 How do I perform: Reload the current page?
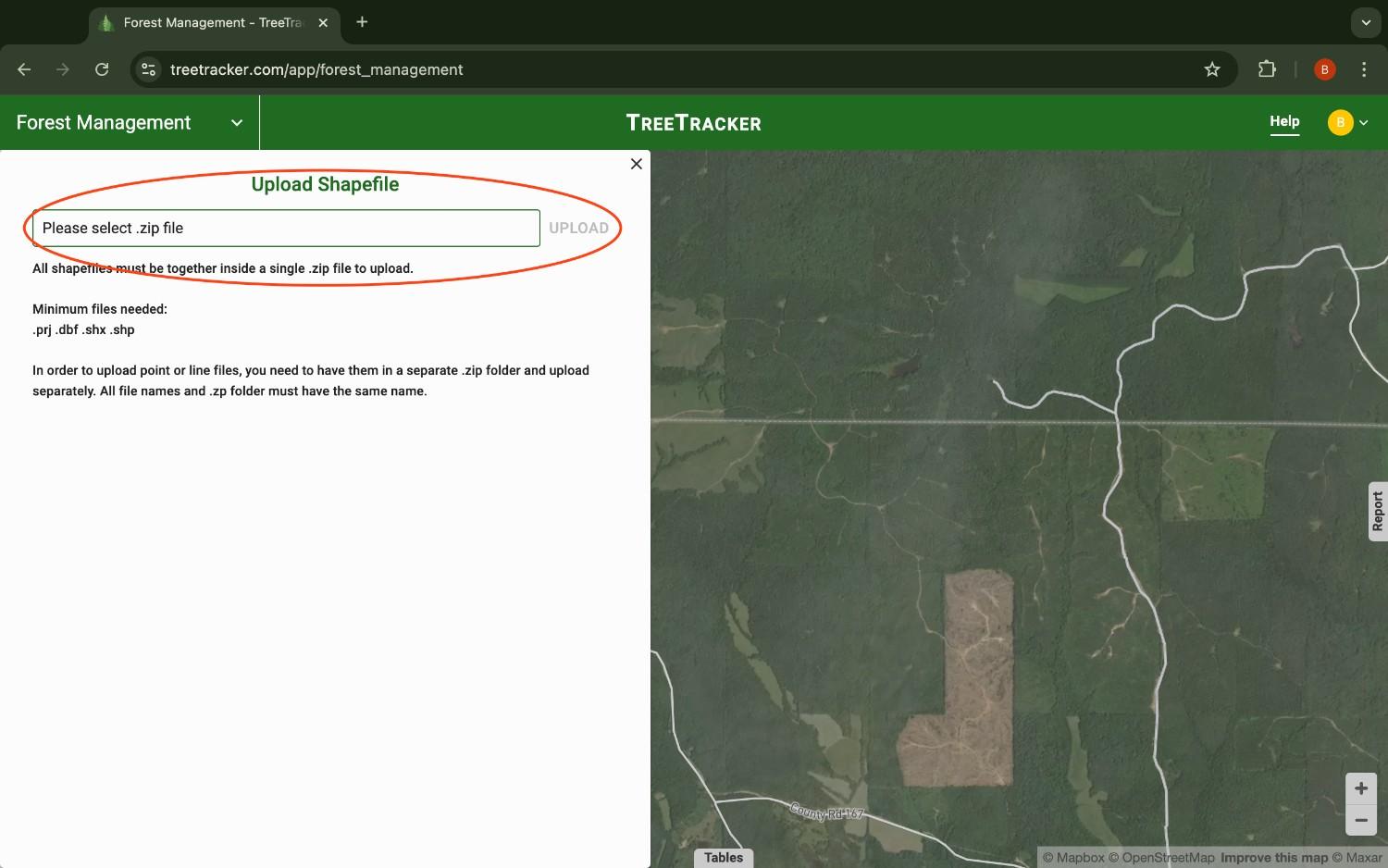(x=102, y=68)
